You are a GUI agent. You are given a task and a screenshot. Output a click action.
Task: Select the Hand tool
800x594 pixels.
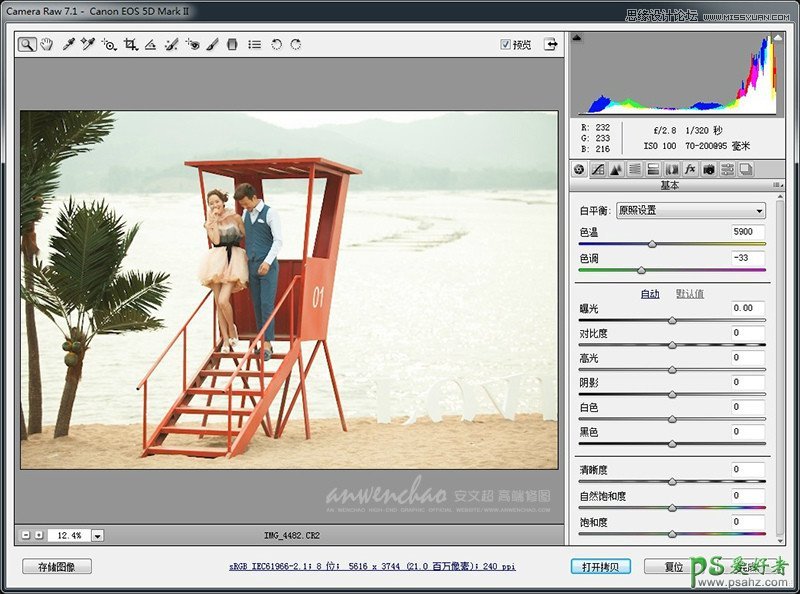[46, 45]
